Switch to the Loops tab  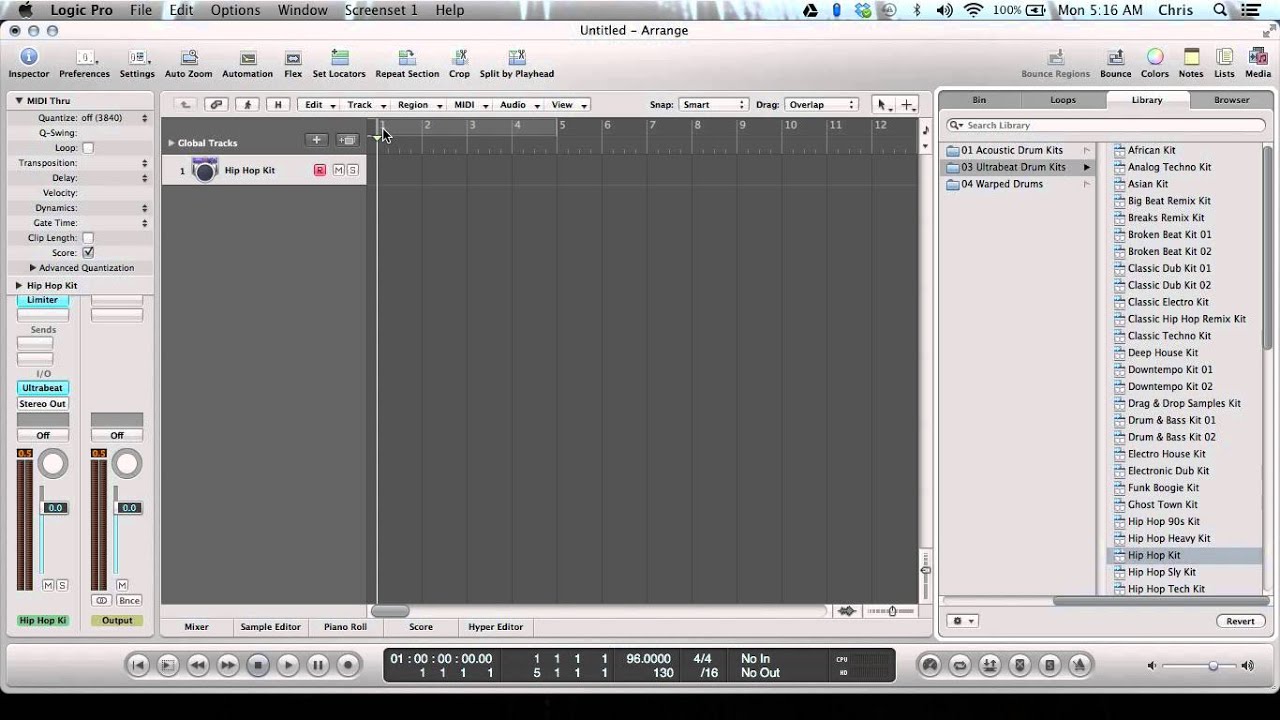click(x=1063, y=100)
